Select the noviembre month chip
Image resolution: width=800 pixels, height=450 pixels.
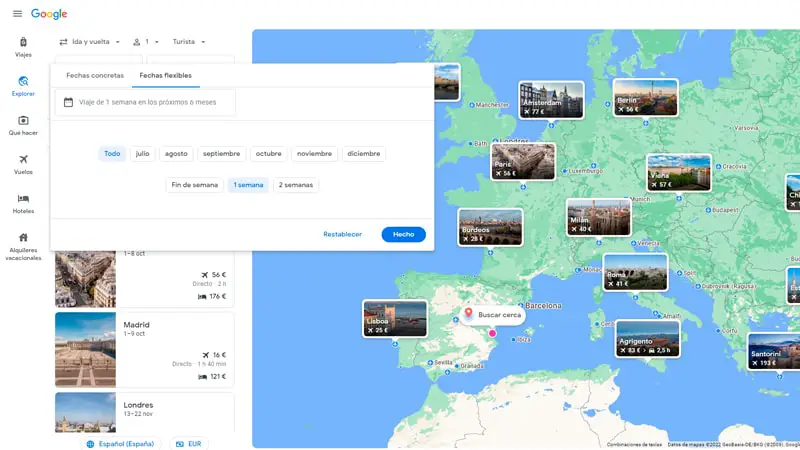[x=314, y=154]
